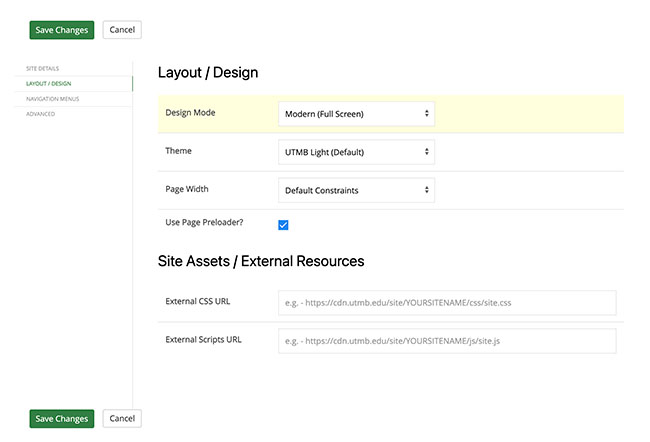Click the Page Width row label
Viewport: 650px width, 442px height.
point(187,188)
